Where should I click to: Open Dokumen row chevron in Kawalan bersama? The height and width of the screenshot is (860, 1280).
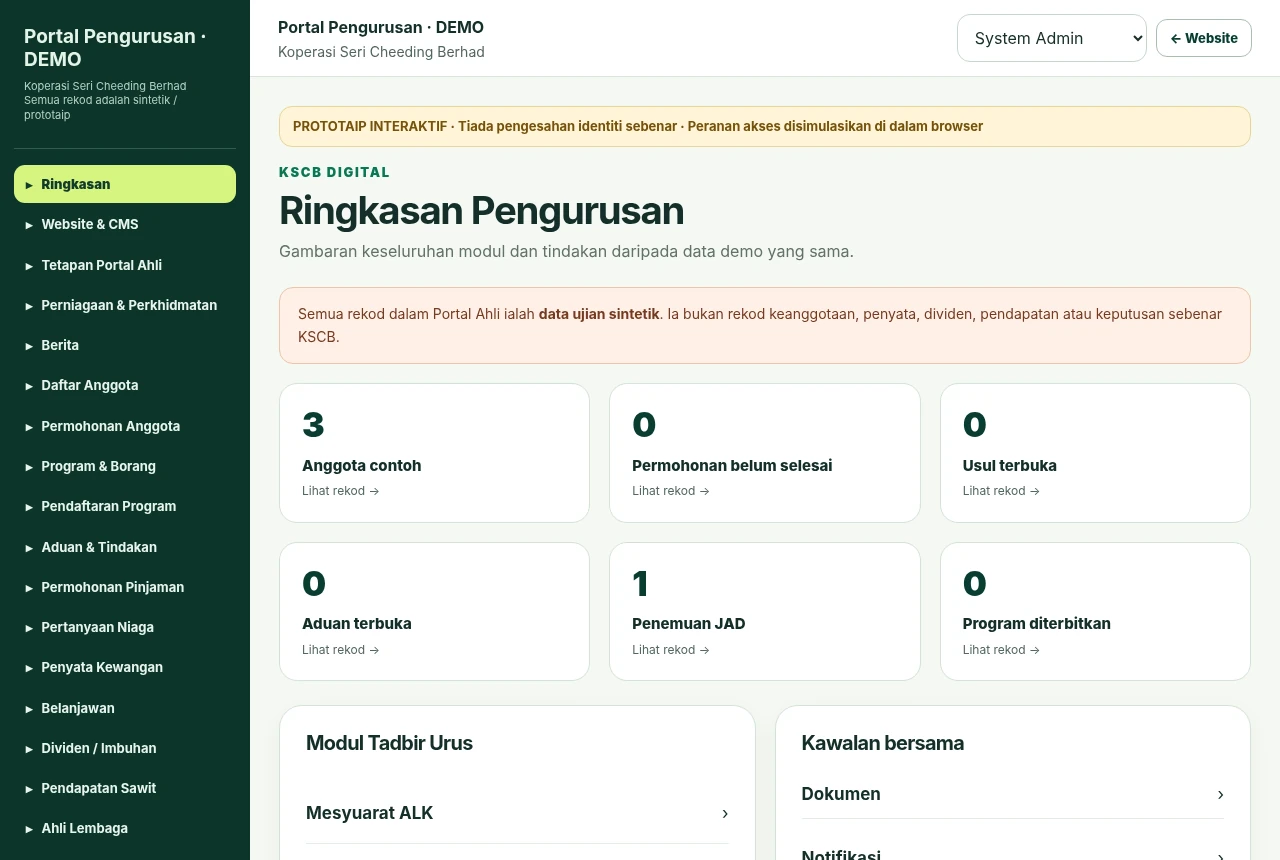(1220, 795)
